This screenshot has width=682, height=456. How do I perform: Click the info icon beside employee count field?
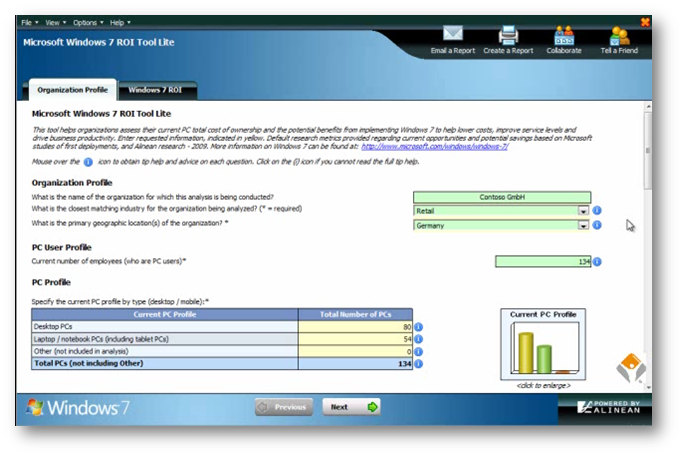(597, 262)
